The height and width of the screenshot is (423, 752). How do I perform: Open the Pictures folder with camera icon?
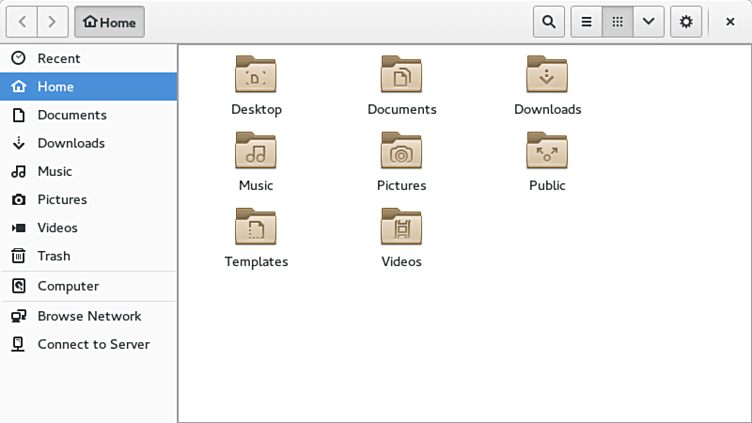(401, 152)
